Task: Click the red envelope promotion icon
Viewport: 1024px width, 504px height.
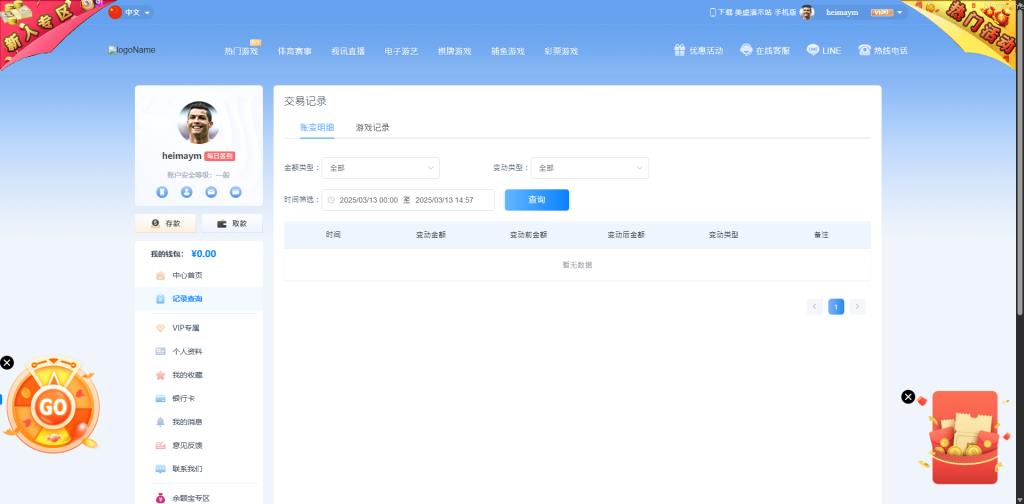Action: click(x=964, y=435)
